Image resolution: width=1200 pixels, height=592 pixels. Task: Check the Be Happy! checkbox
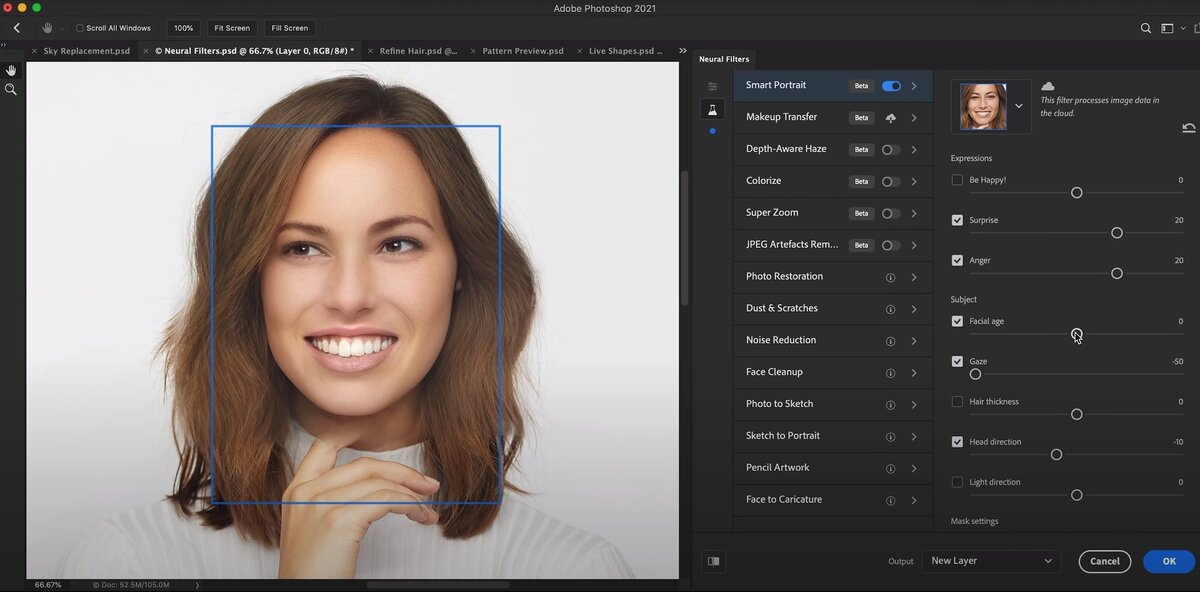957,180
